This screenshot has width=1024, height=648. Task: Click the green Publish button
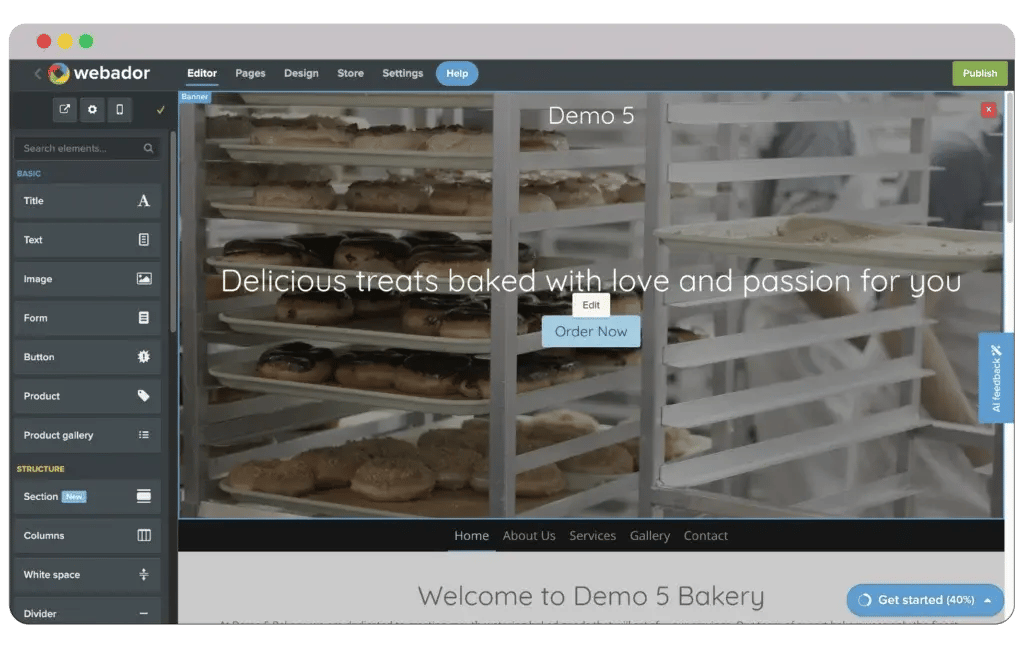point(979,73)
